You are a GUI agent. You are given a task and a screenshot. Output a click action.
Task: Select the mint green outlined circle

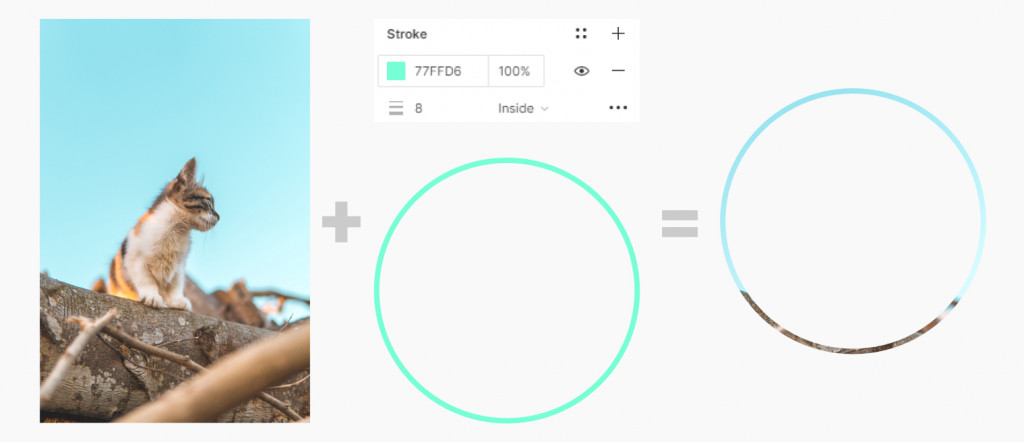507,290
